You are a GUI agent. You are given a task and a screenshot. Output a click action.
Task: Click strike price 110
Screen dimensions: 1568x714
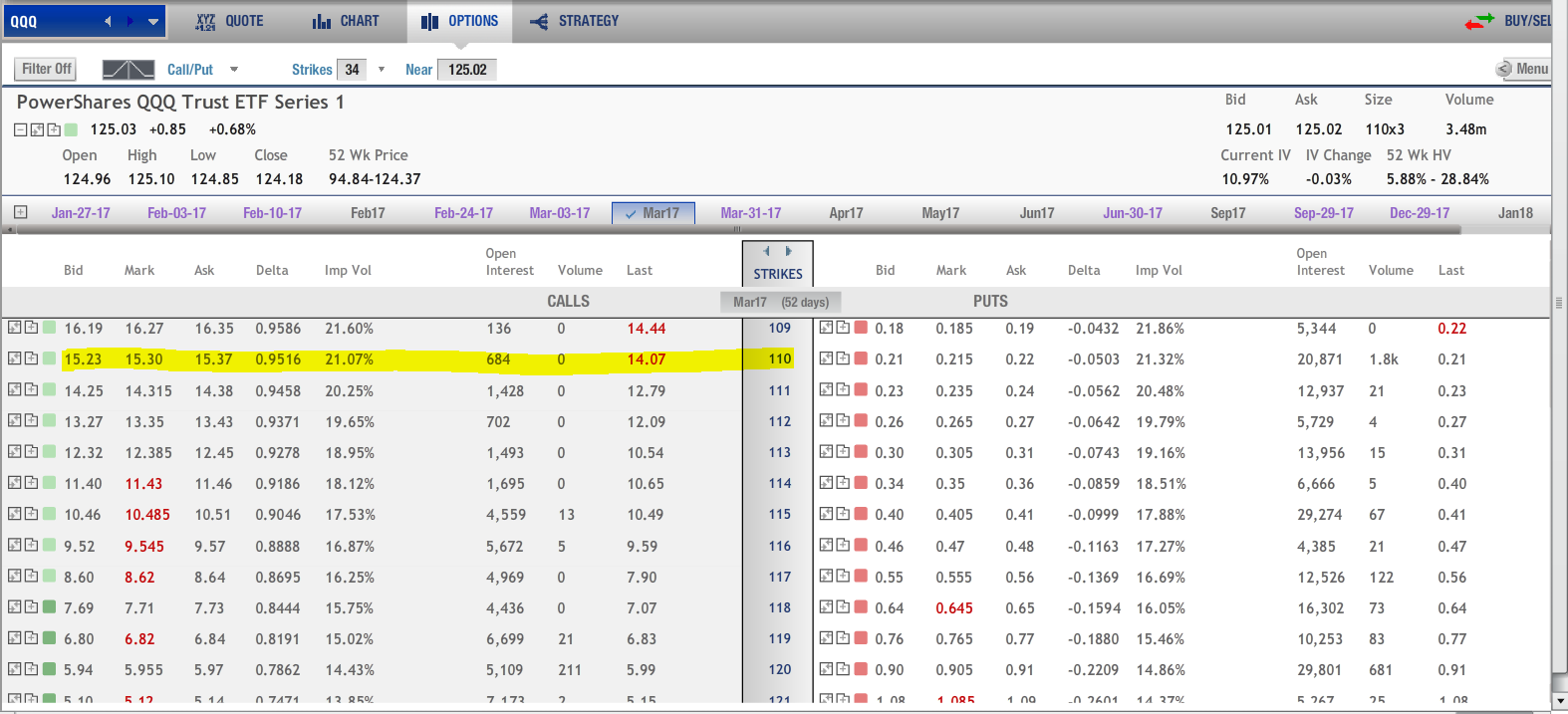coord(780,358)
